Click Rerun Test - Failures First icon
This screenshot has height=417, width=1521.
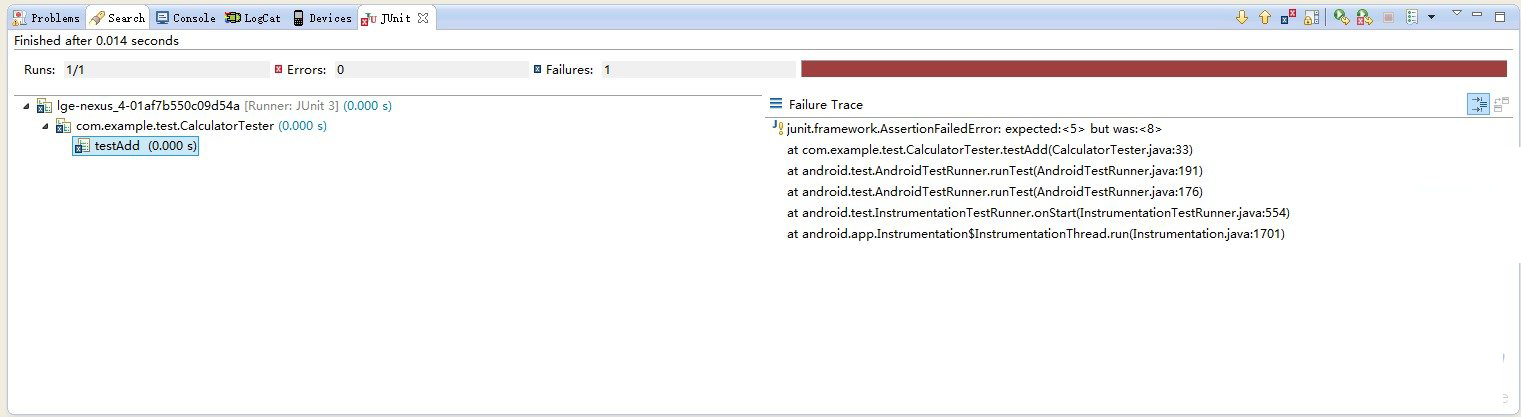1364,17
